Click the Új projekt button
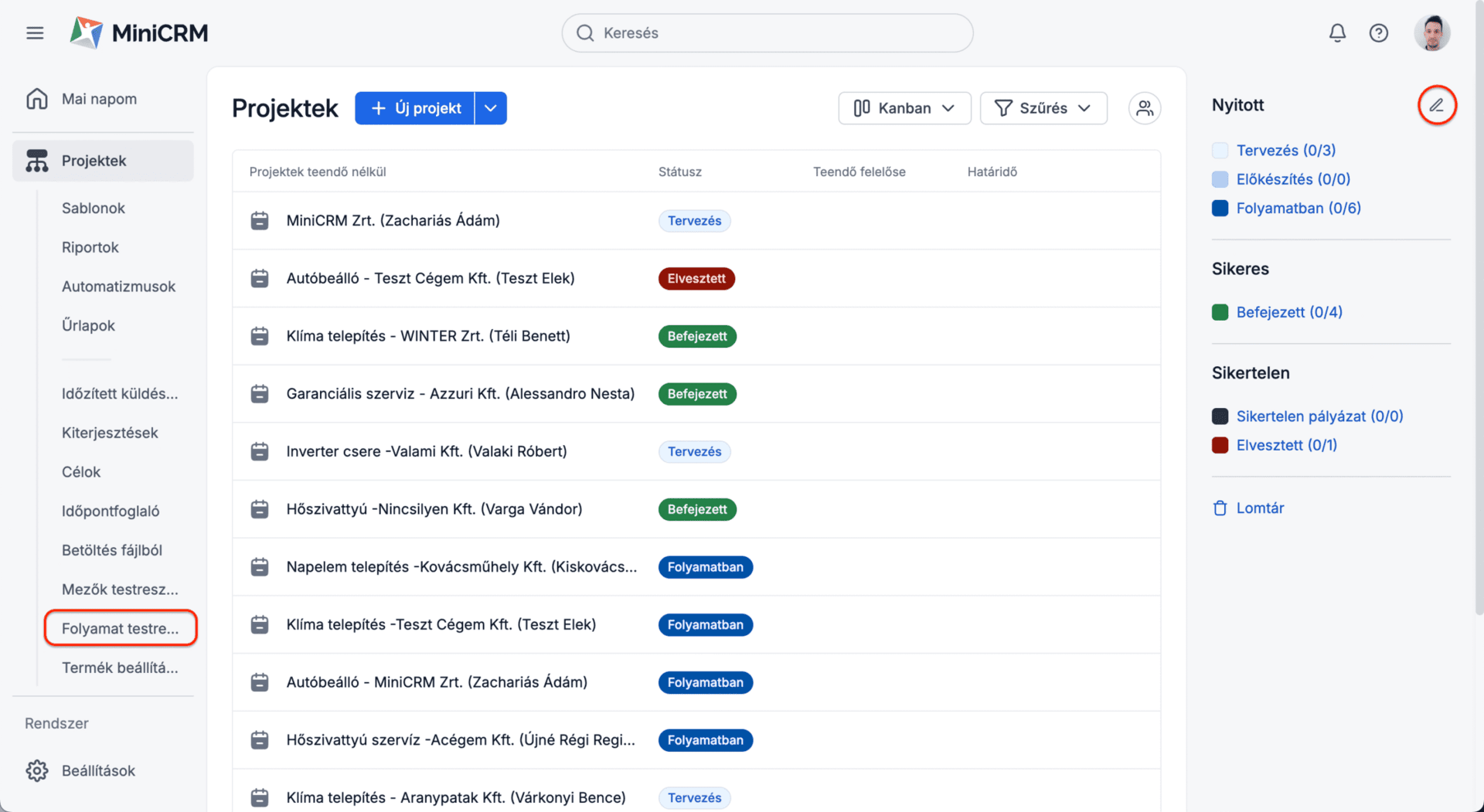This screenshot has width=1484, height=812. click(415, 108)
